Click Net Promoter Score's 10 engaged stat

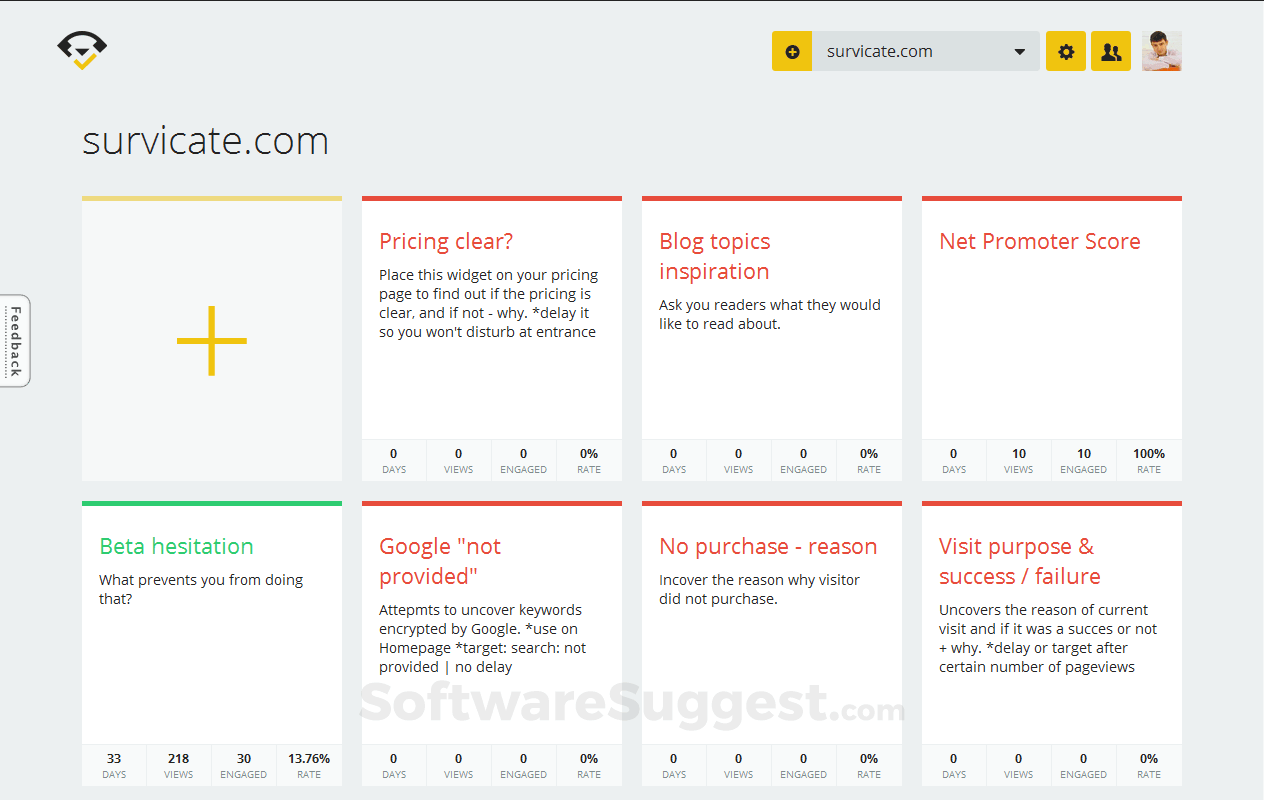coord(1084,460)
